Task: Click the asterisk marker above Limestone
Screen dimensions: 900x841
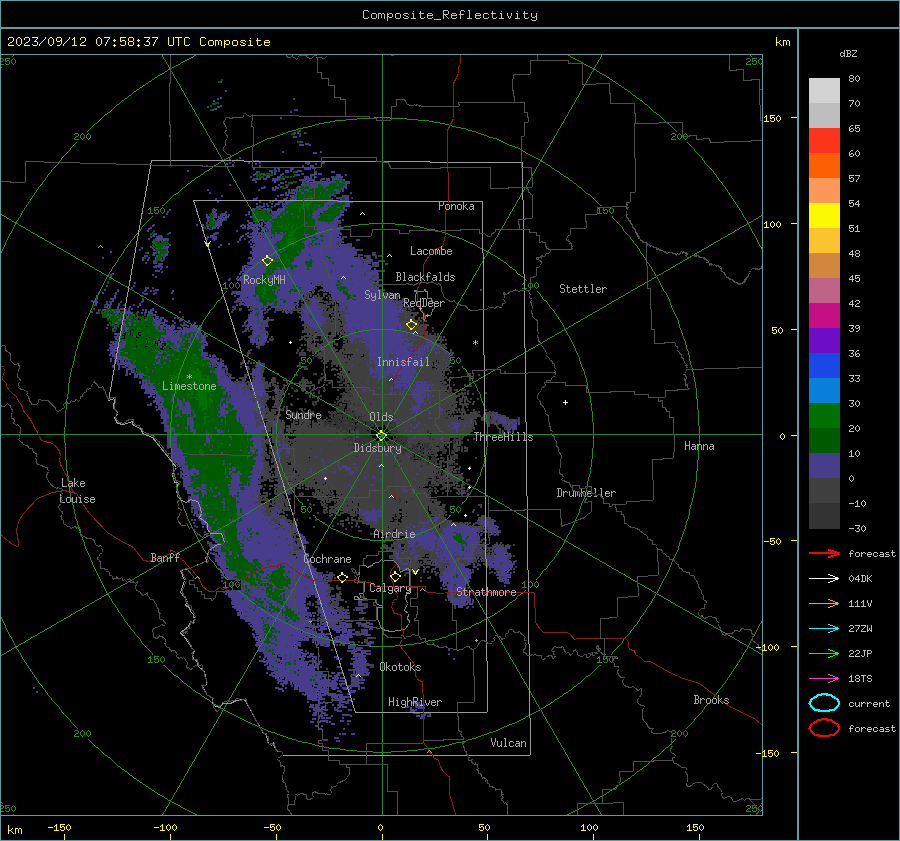Action: coord(189,377)
